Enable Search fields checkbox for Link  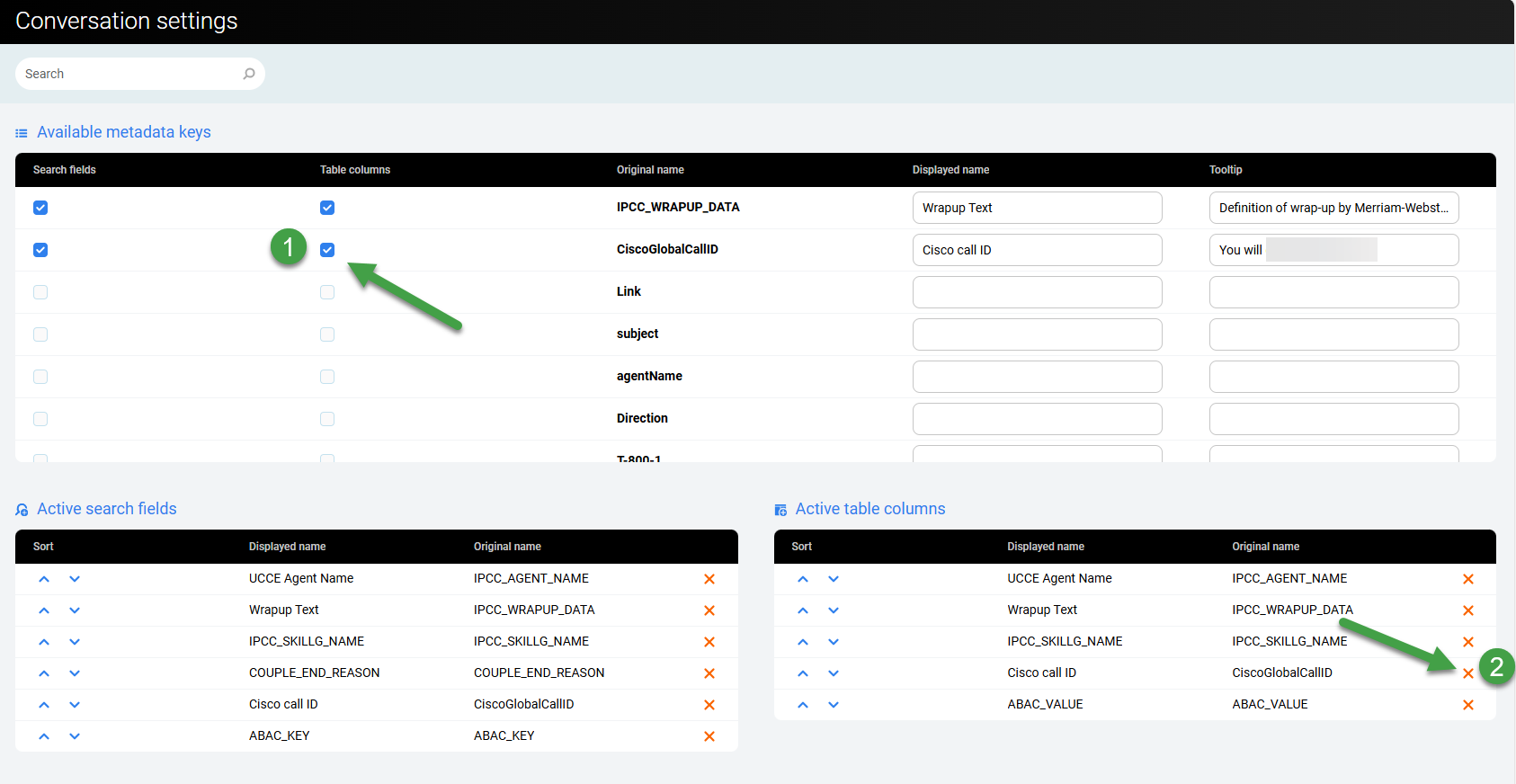click(x=40, y=292)
